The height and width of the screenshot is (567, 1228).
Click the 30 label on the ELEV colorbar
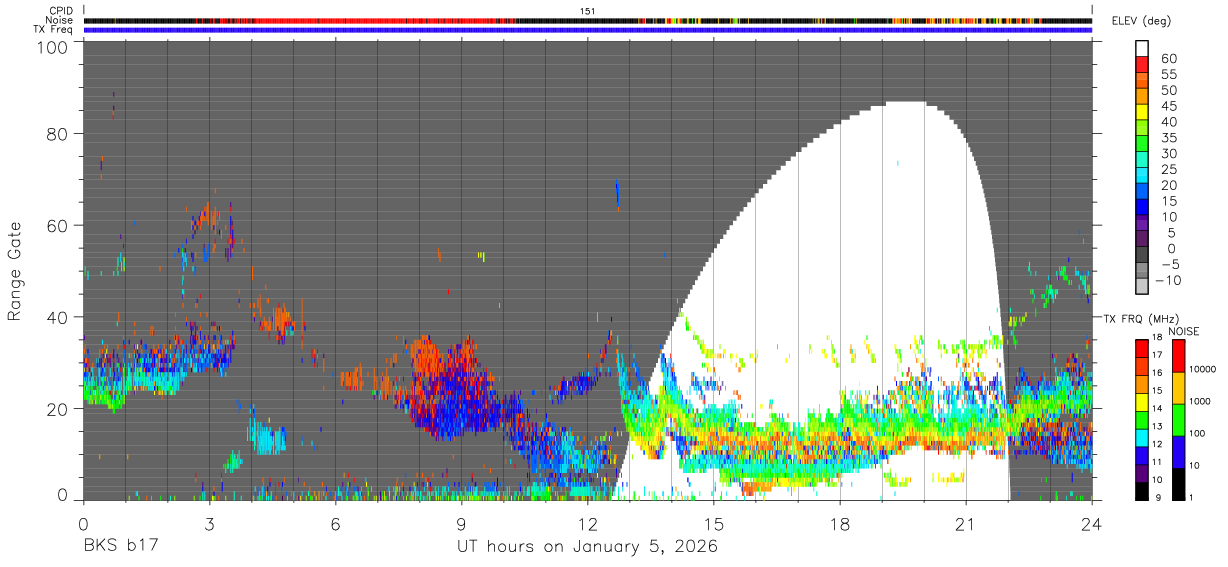(1170, 154)
